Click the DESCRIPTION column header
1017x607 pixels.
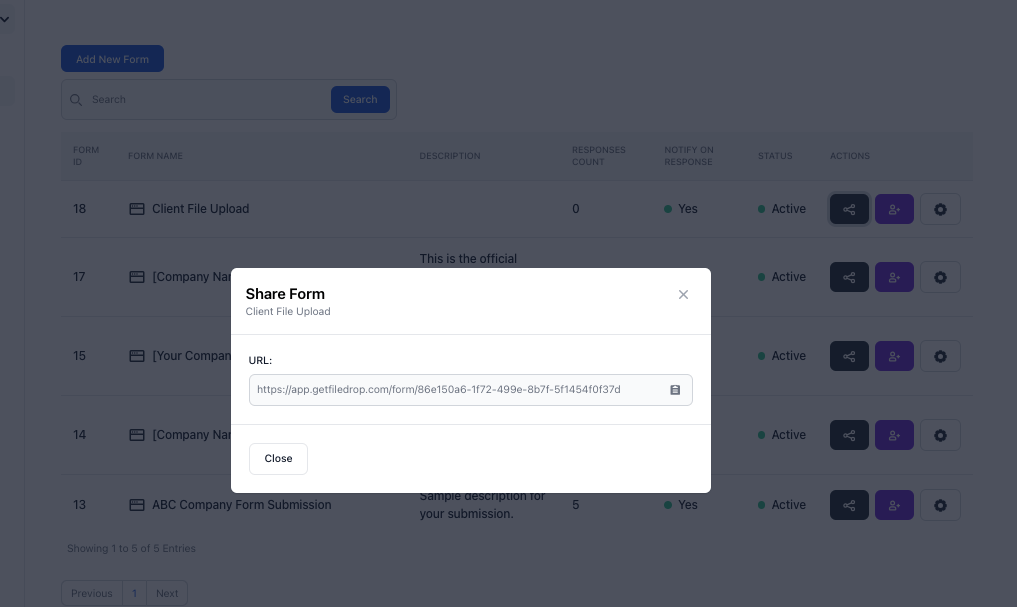click(449, 156)
